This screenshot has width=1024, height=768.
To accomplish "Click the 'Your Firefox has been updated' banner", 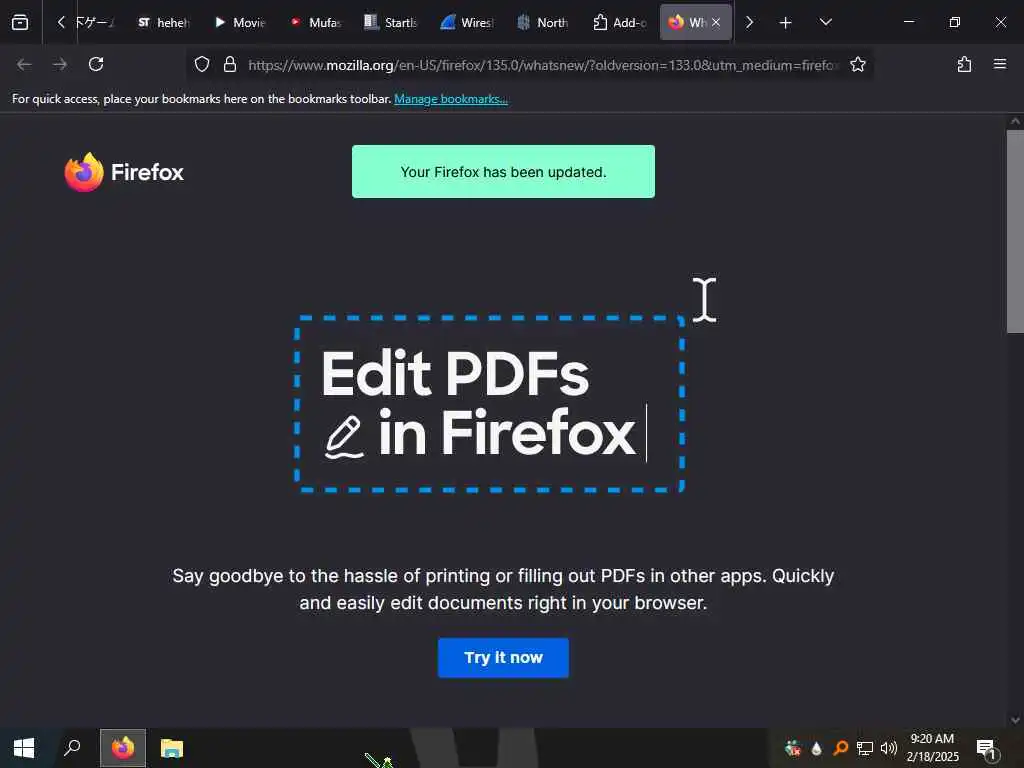I will pos(504,172).
